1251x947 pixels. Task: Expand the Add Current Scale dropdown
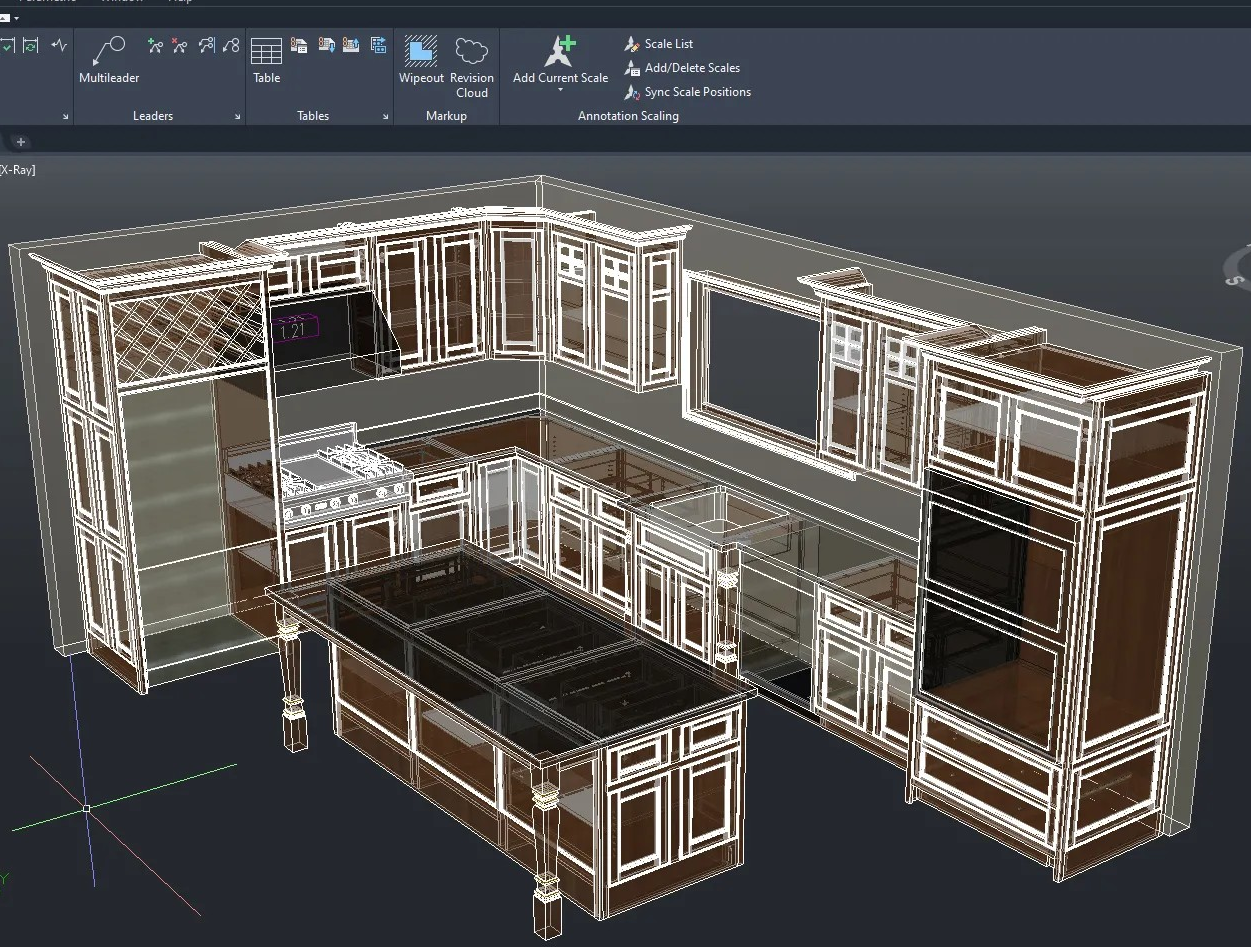[558, 88]
